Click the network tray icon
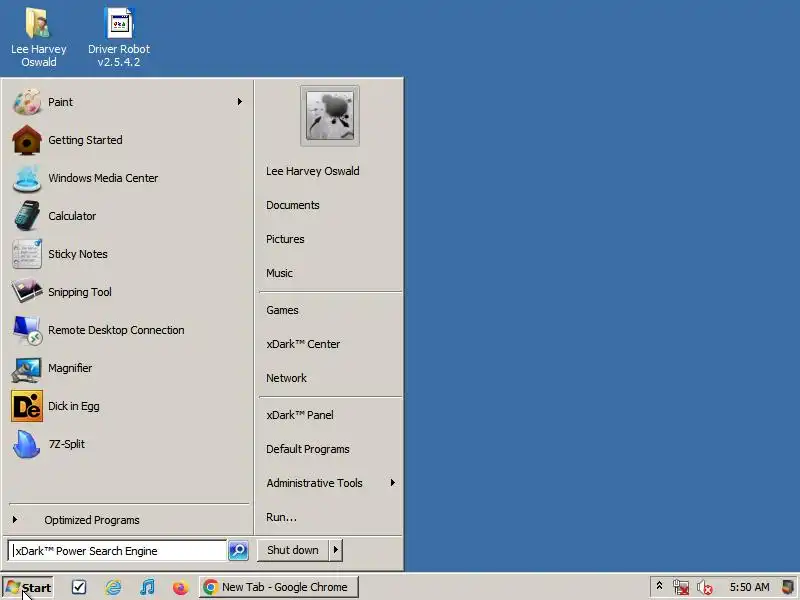 click(681, 587)
